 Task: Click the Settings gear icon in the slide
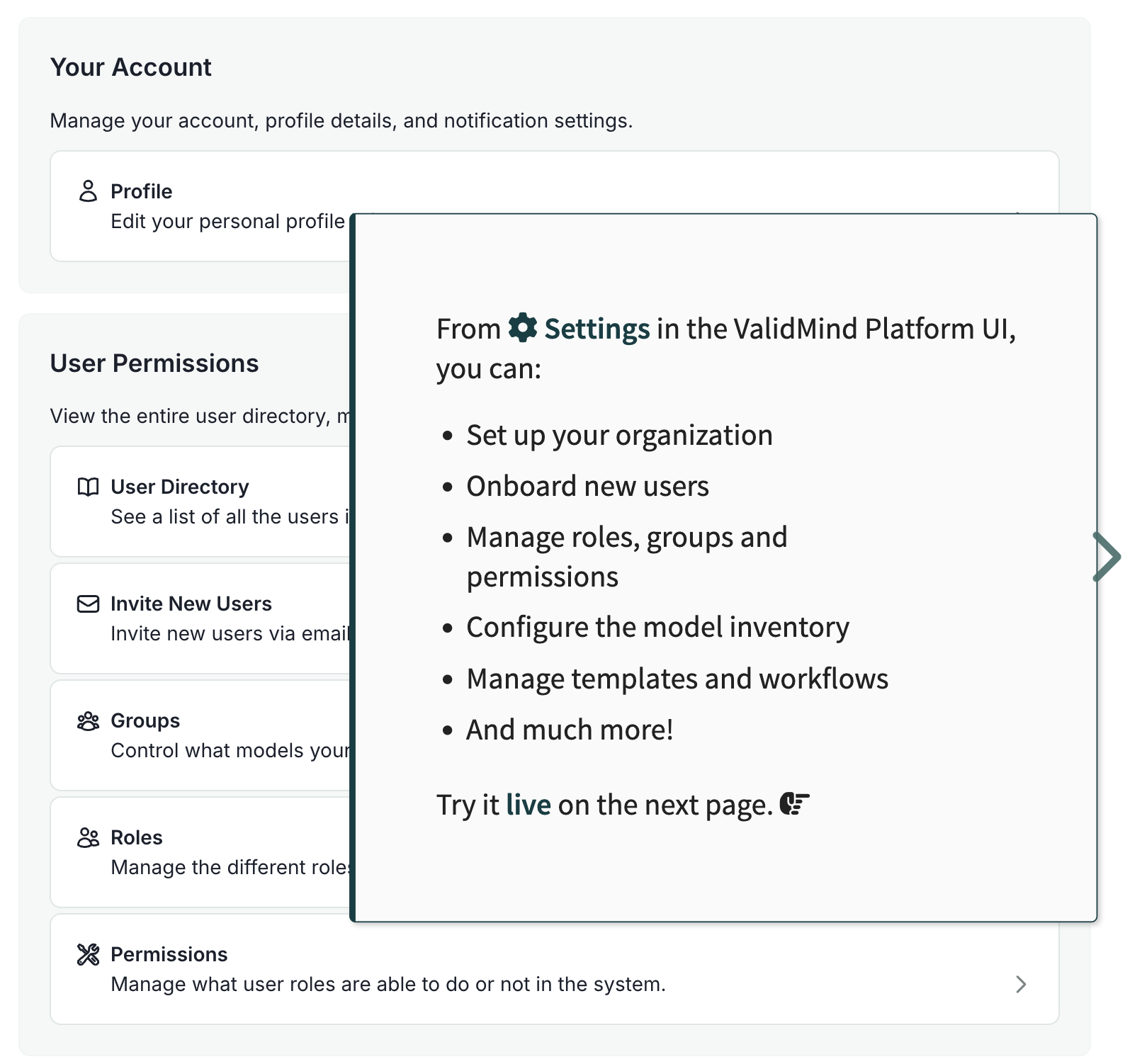coord(523,328)
